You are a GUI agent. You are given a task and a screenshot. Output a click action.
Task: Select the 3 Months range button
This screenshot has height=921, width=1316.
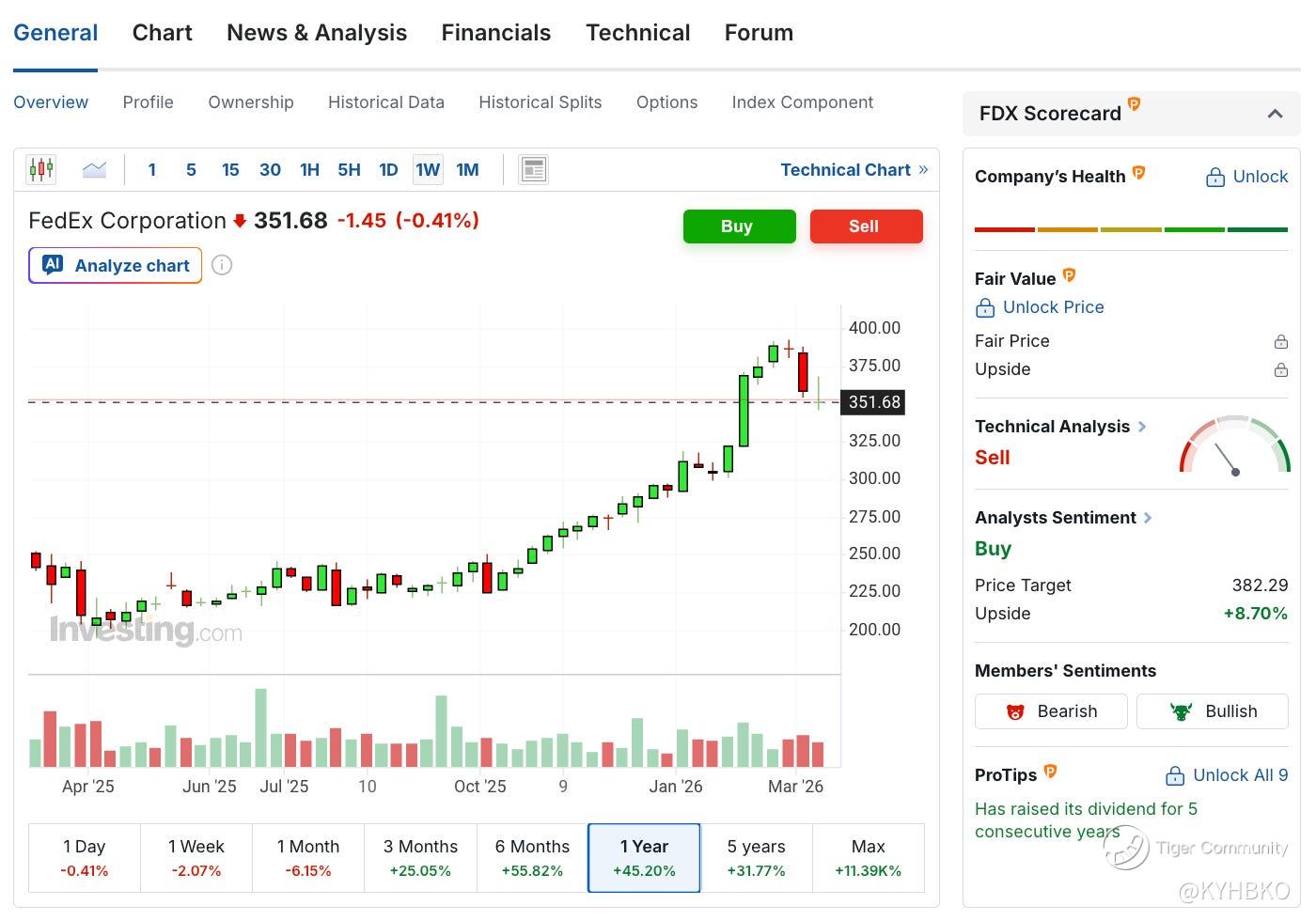click(420, 858)
